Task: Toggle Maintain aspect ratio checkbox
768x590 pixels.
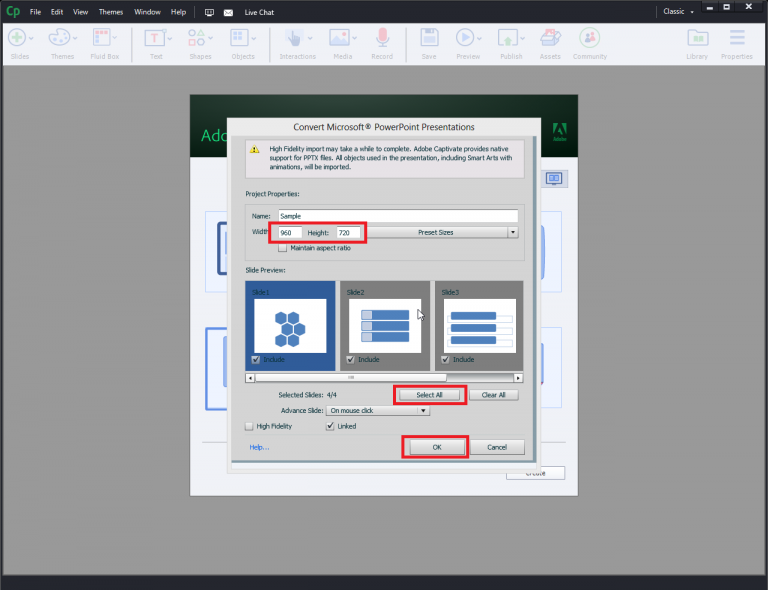Action: coord(283,248)
